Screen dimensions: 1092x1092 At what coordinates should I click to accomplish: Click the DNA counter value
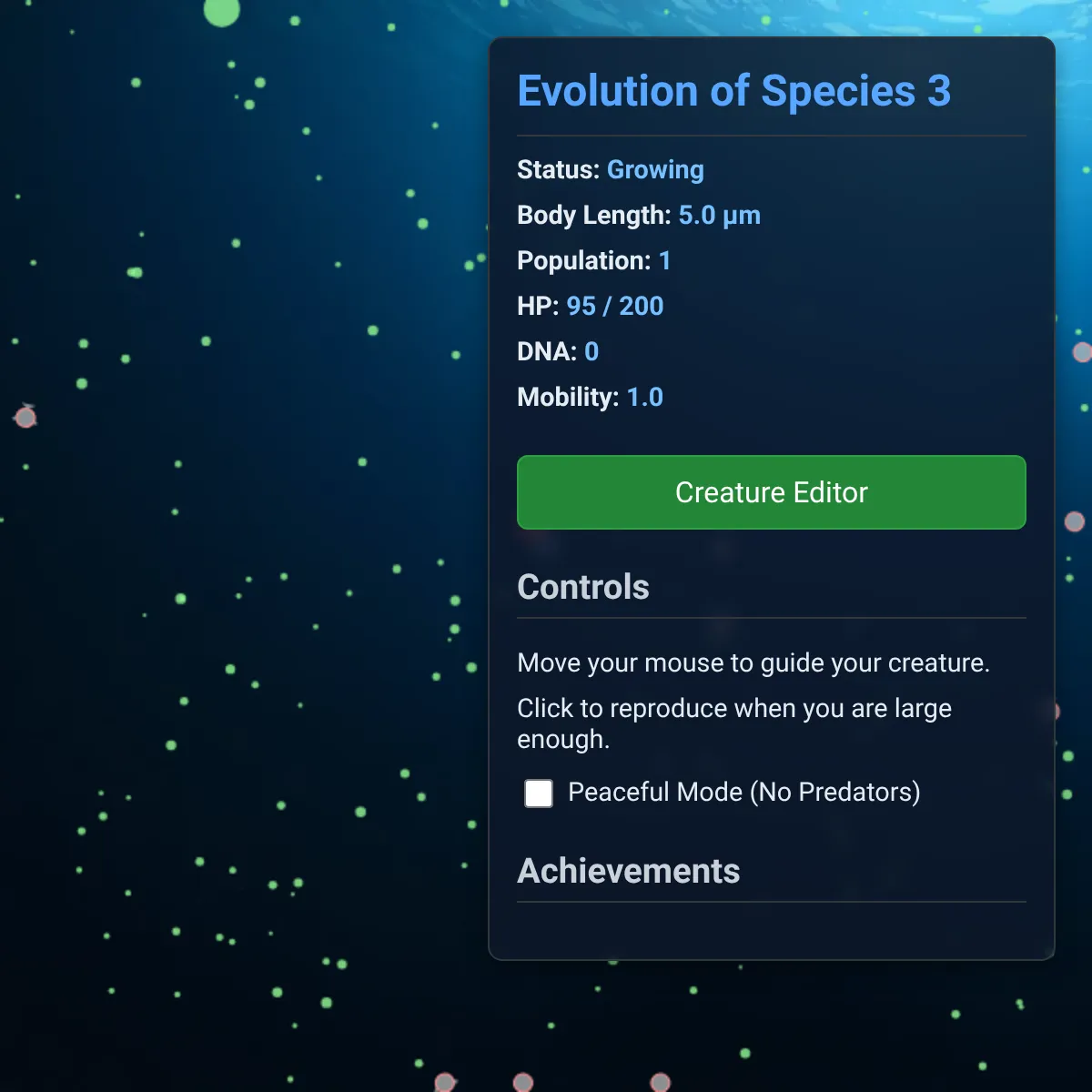point(591,352)
